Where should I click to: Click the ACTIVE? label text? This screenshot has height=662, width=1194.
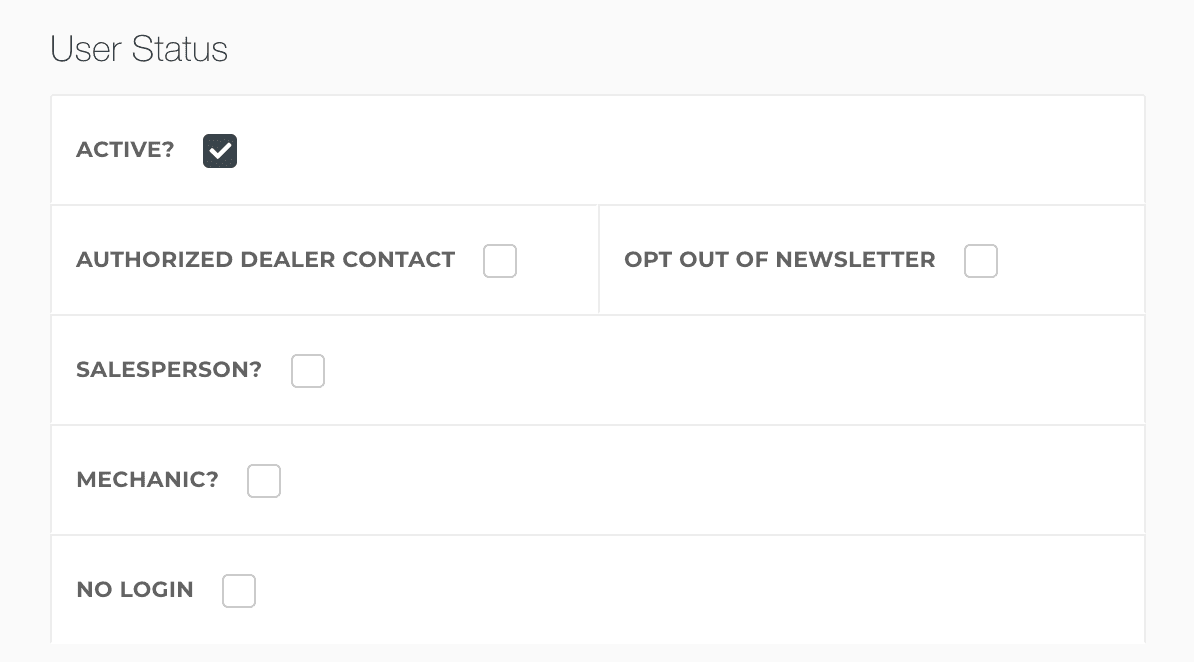pos(125,150)
